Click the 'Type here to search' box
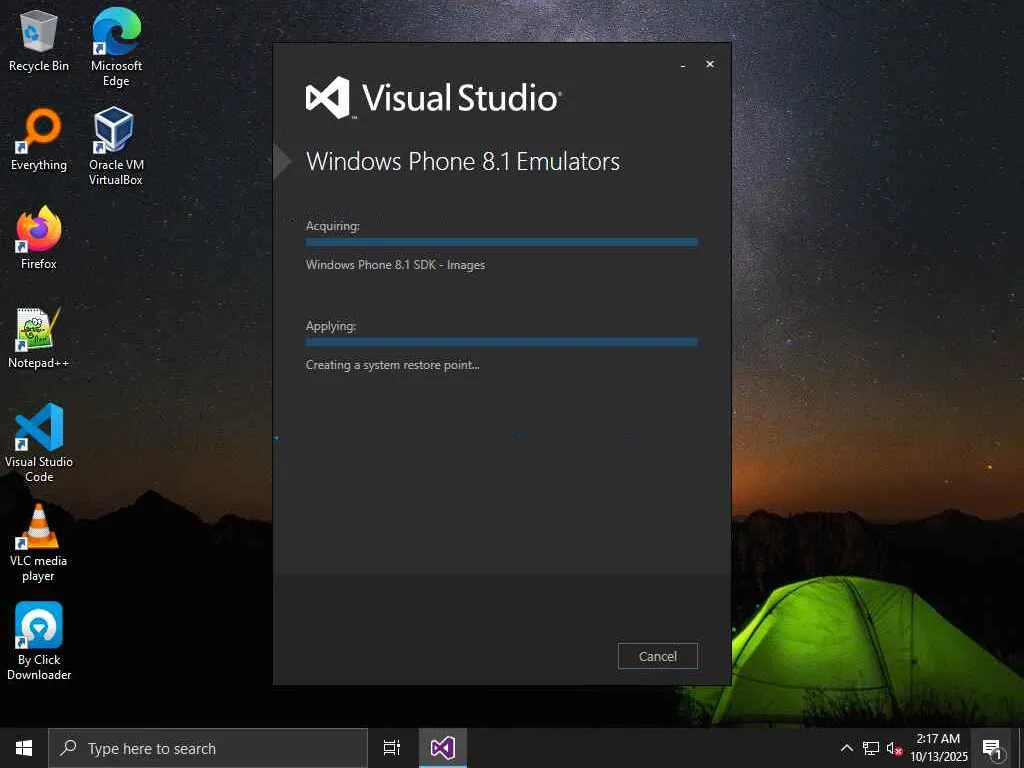 pyautogui.click(x=208, y=748)
